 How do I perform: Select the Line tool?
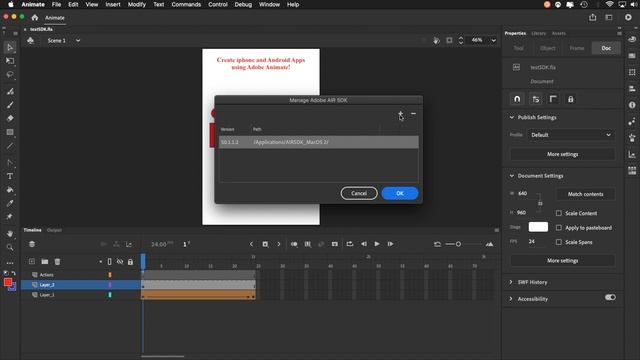click(x=10, y=146)
